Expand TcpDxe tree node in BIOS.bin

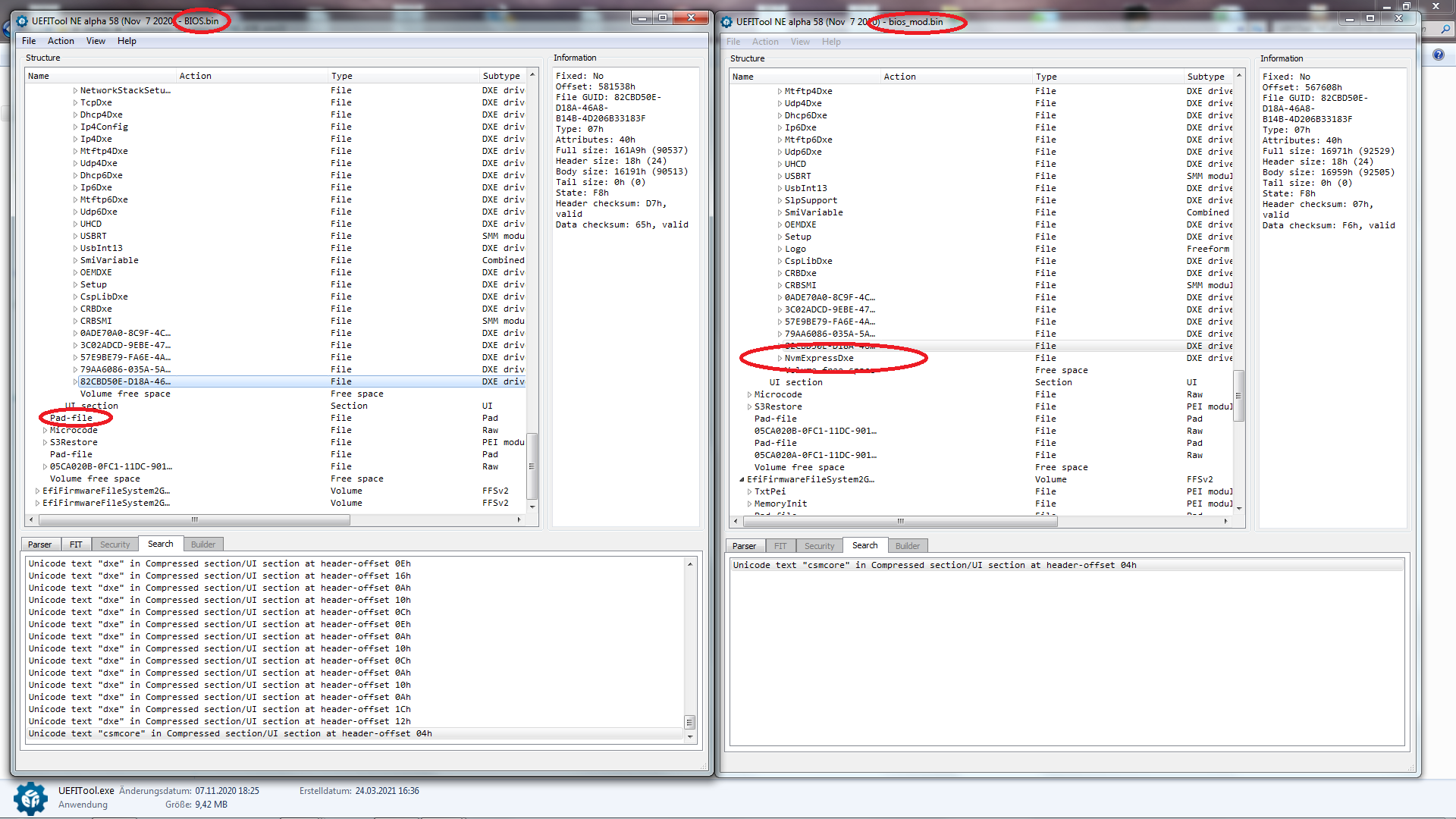75,103
